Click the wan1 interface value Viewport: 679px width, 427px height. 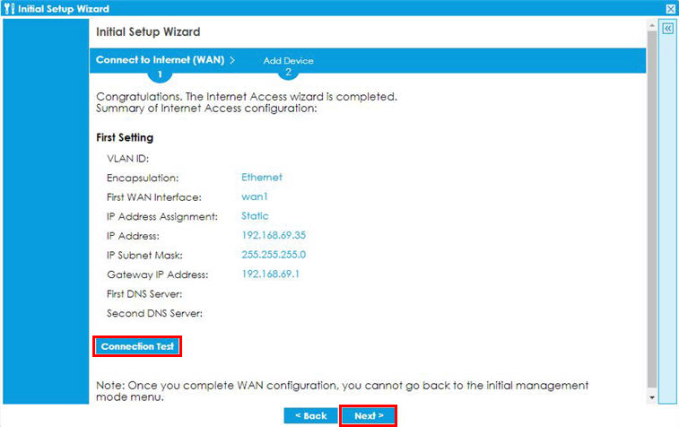[254, 197]
